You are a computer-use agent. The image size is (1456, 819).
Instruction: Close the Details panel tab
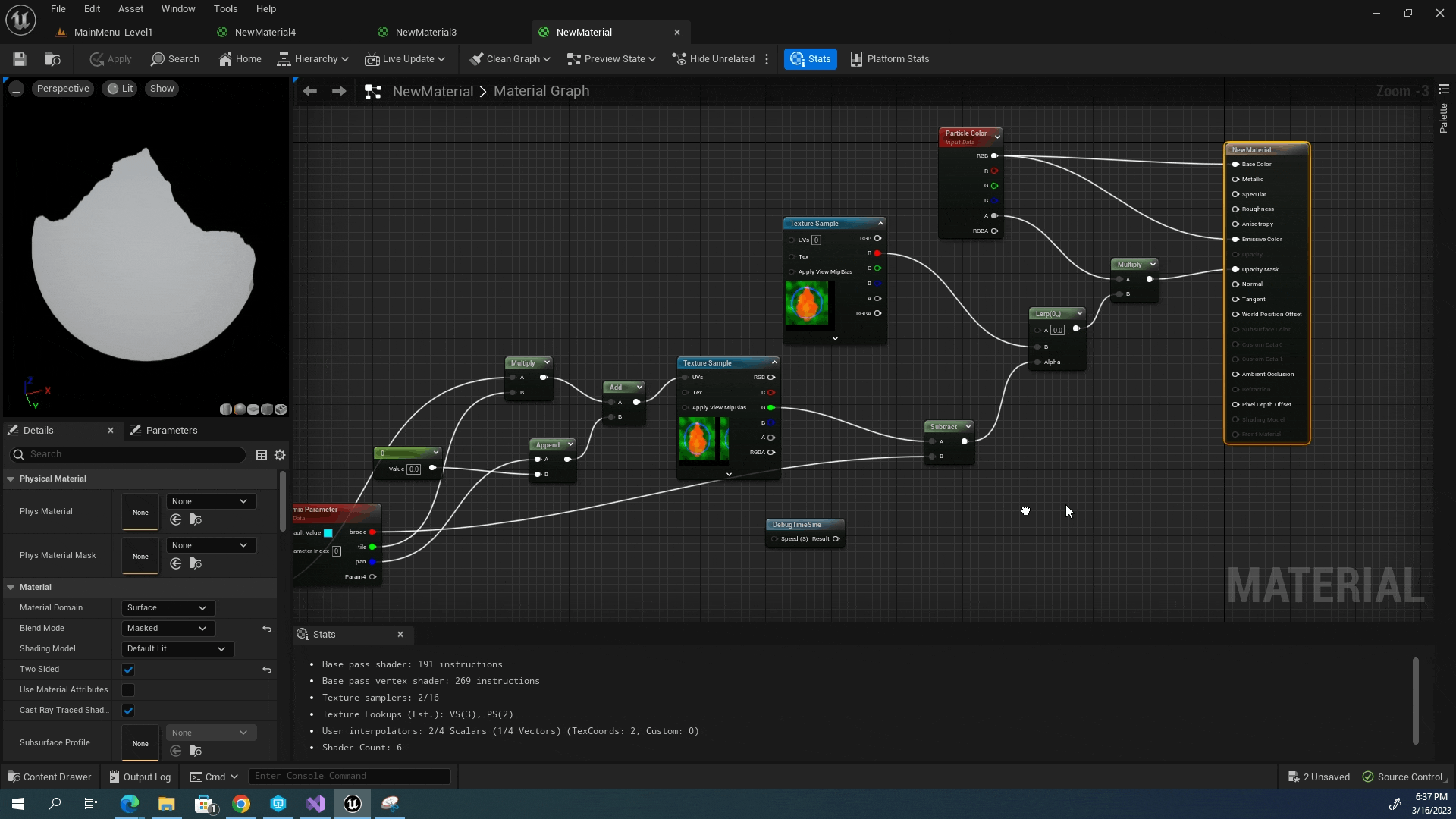[x=111, y=430]
